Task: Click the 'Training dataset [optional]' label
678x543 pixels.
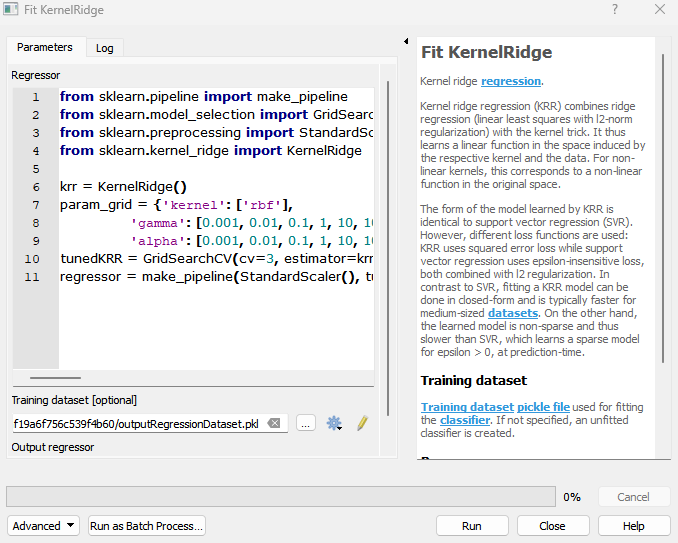Action: click(74, 400)
